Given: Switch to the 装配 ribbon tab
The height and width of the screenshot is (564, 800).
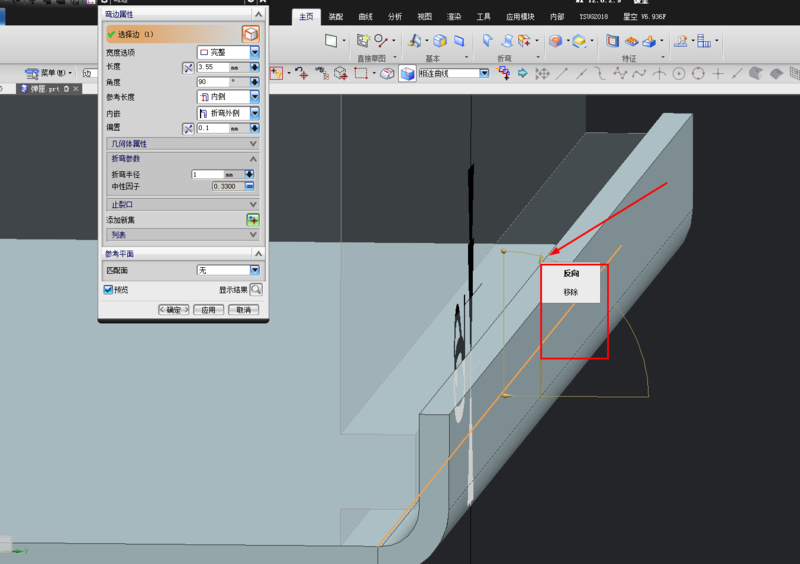Looking at the screenshot, I should point(335,17).
